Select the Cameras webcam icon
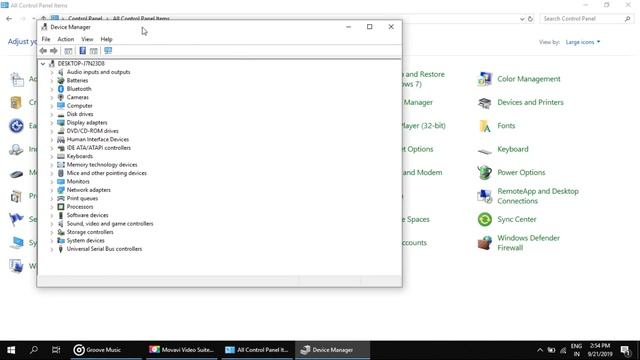The height and width of the screenshot is (360, 640). [x=61, y=97]
